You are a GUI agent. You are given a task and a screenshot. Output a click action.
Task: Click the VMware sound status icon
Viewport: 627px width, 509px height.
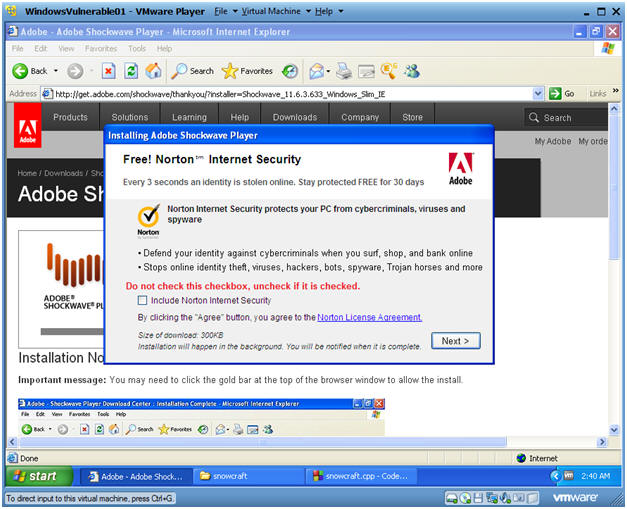pos(506,498)
